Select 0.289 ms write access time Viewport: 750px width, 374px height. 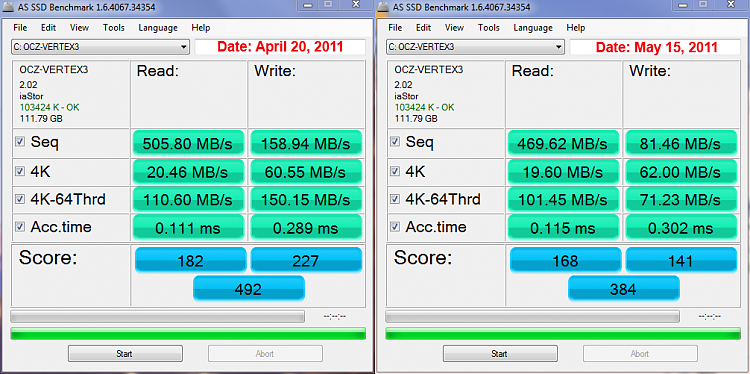point(306,228)
